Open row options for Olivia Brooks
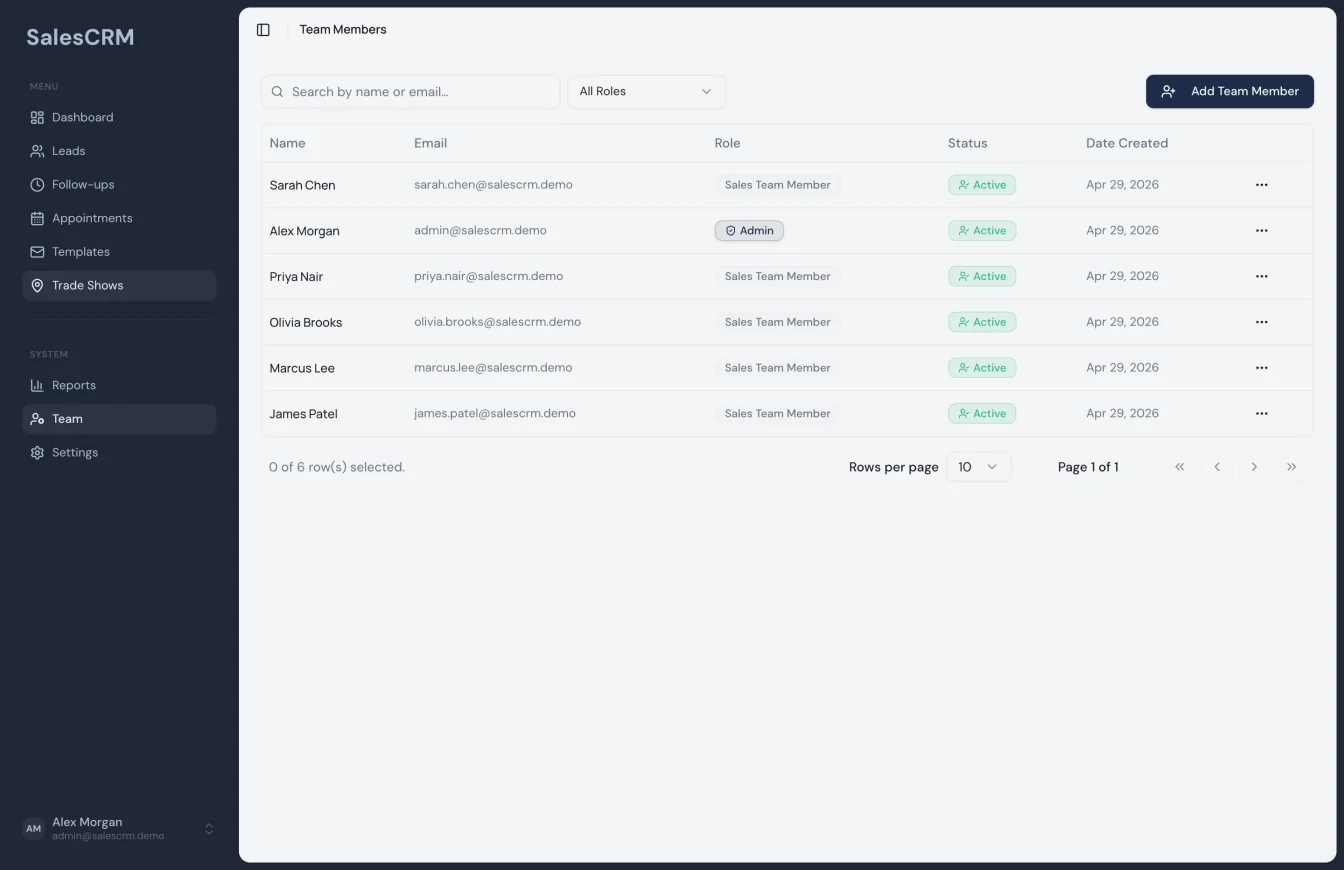This screenshot has height=870, width=1344. (1261, 322)
